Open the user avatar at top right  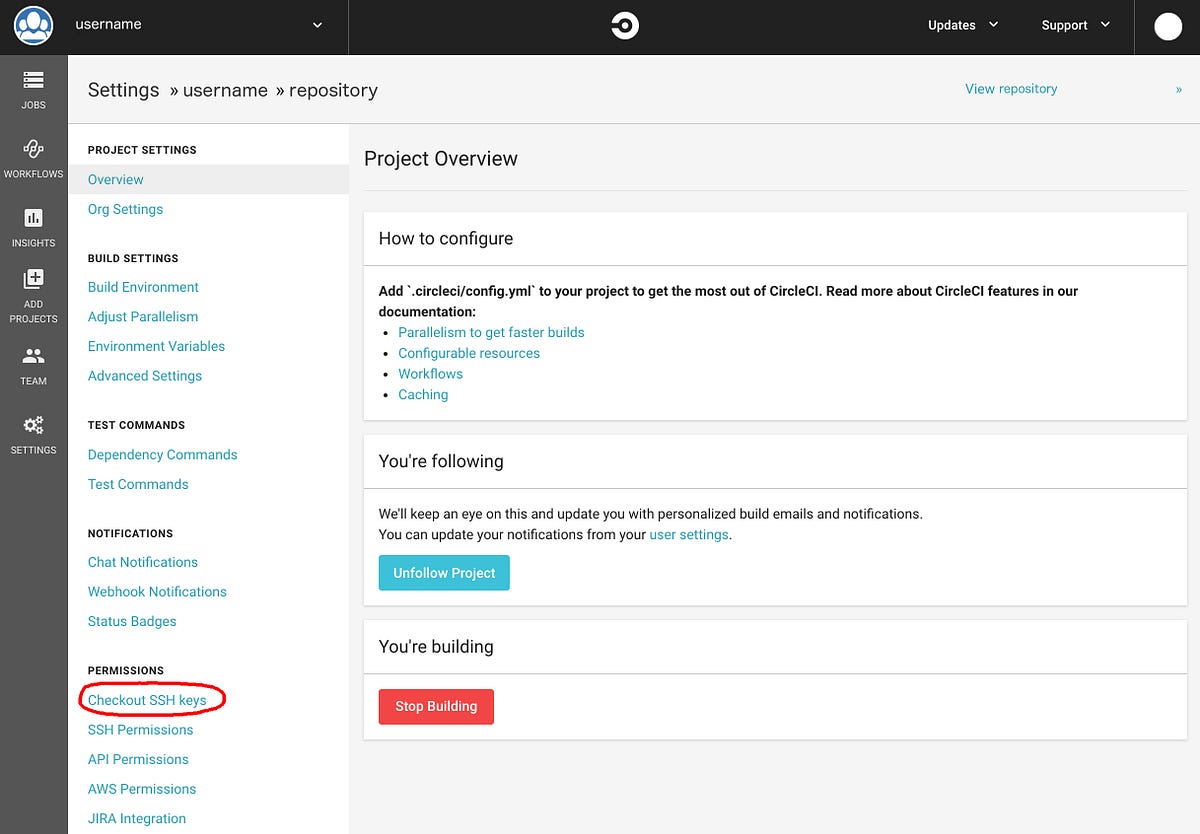pyautogui.click(x=1167, y=26)
